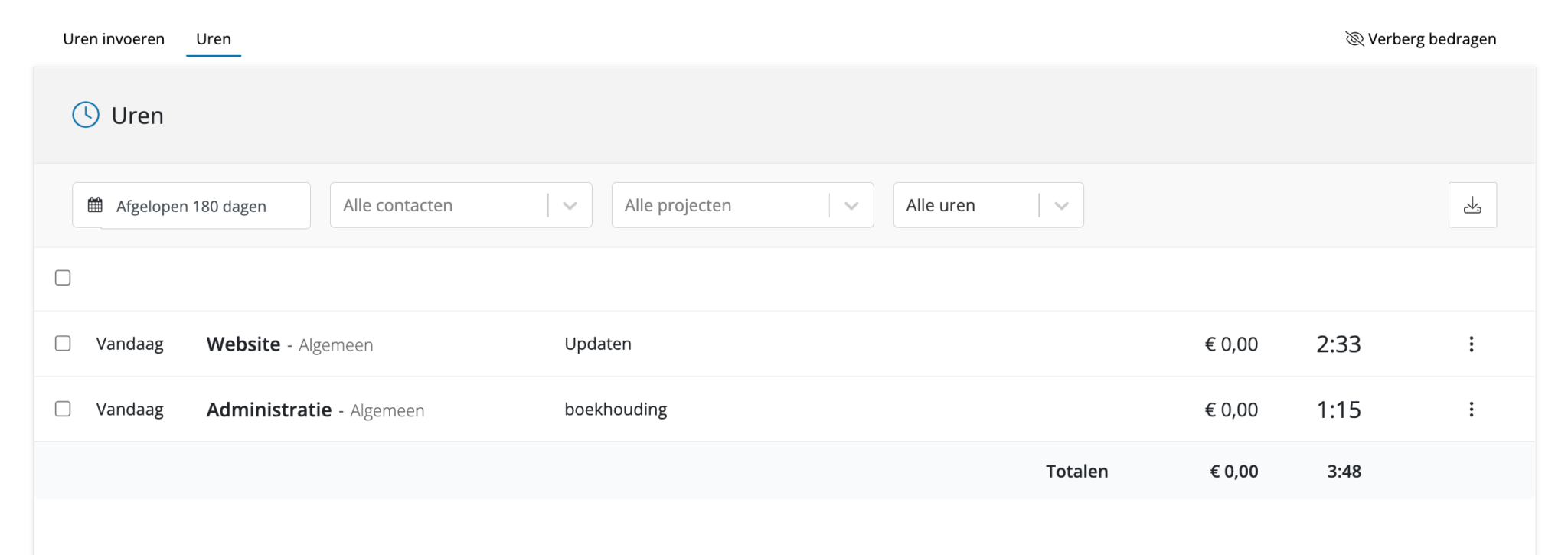Click the Website project name
This screenshot has width=1568, height=555.
[x=243, y=344]
